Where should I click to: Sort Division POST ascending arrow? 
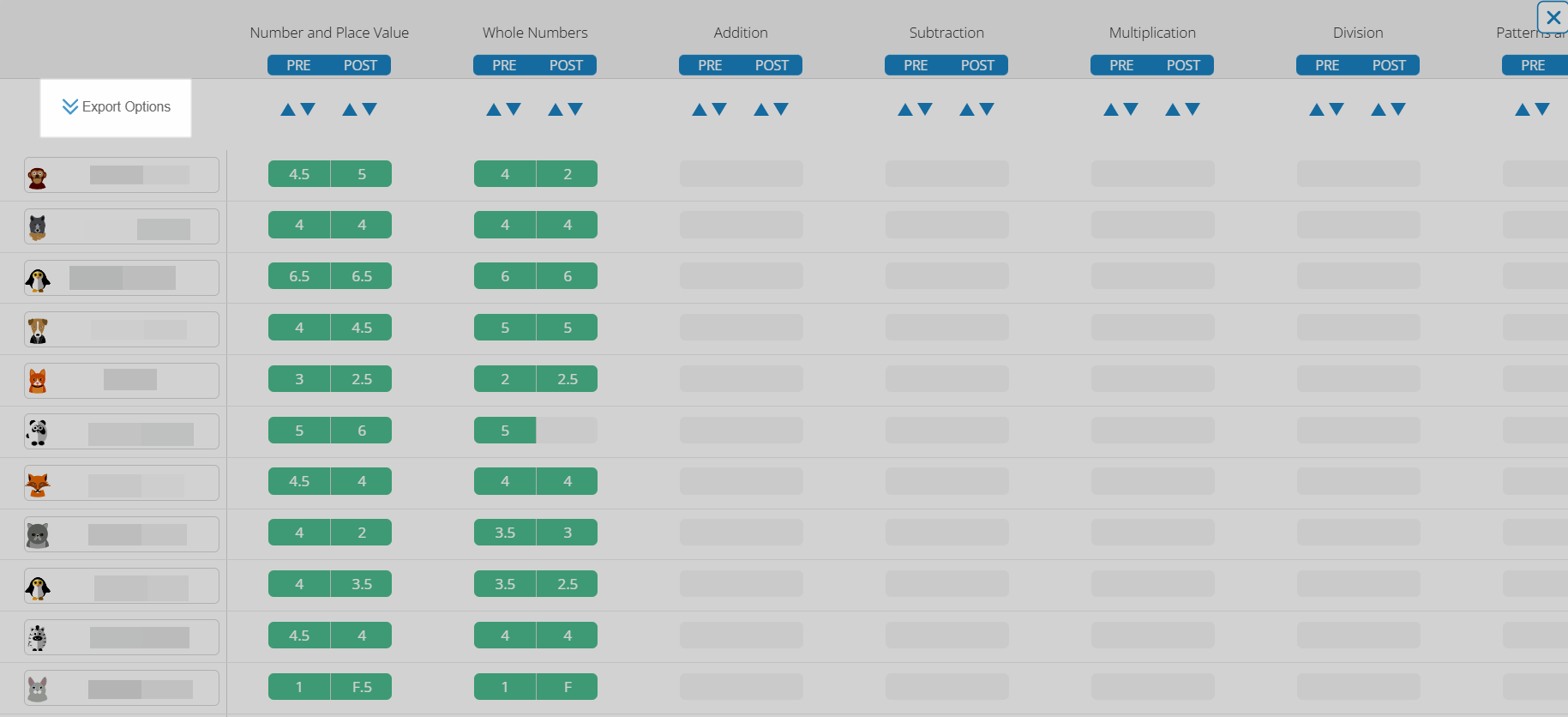[x=1379, y=109]
